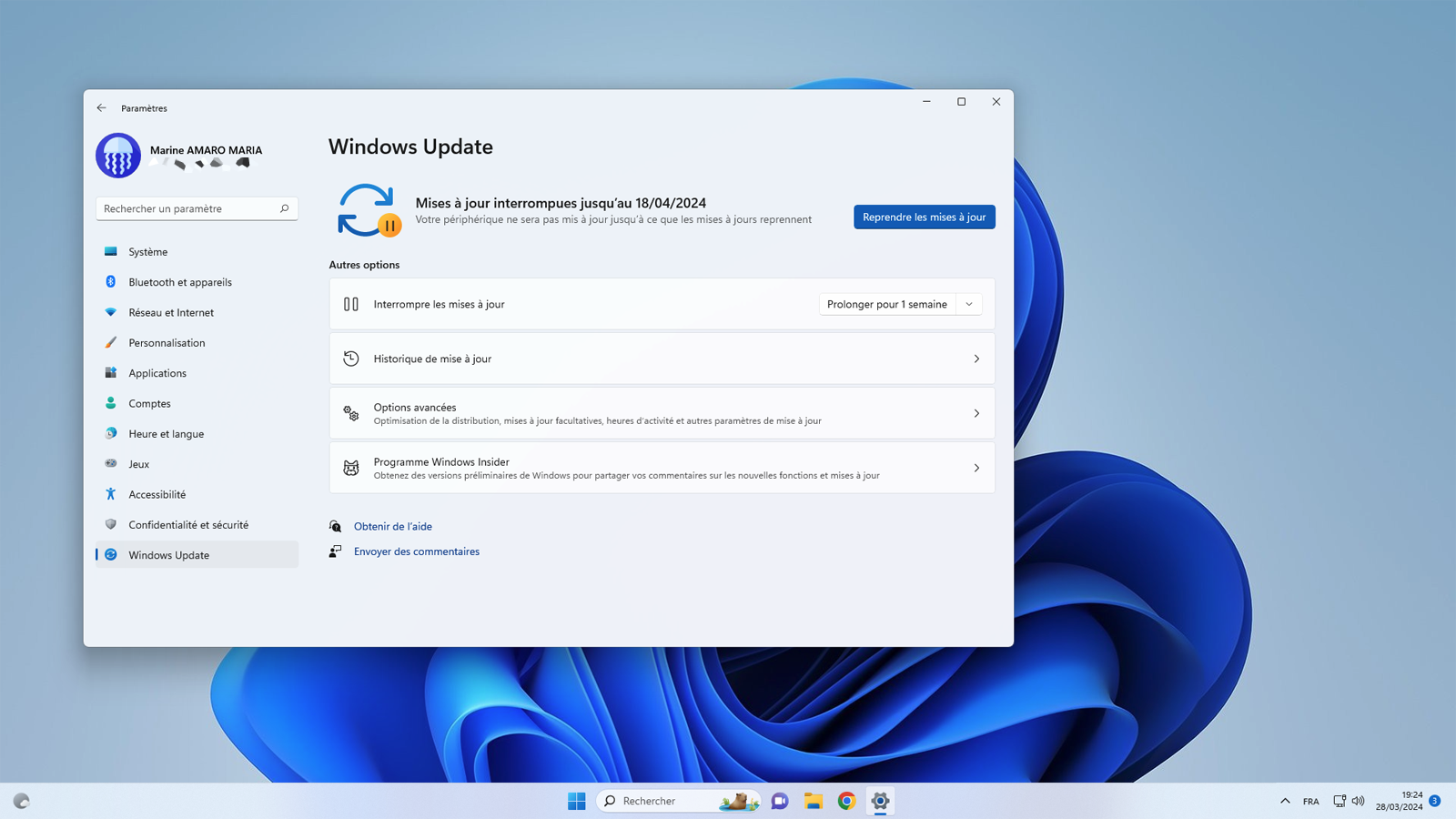Screen dimensions: 1456x819
Task: Open the chat app from the taskbar
Action: [x=779, y=801]
